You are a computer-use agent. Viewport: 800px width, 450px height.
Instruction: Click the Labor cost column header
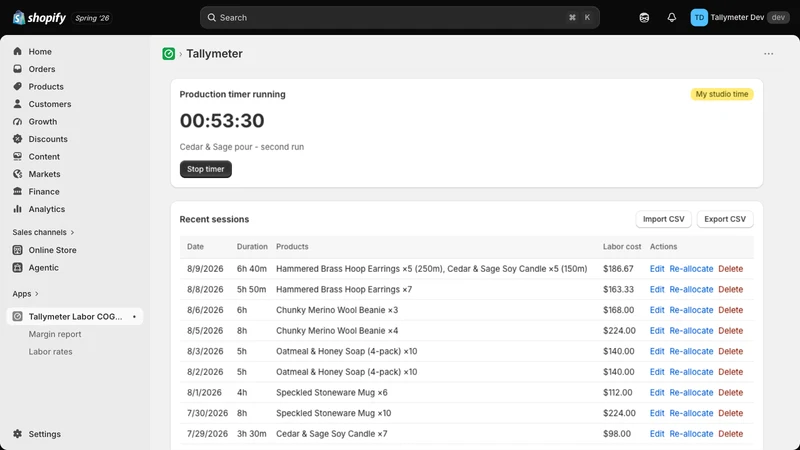click(622, 246)
